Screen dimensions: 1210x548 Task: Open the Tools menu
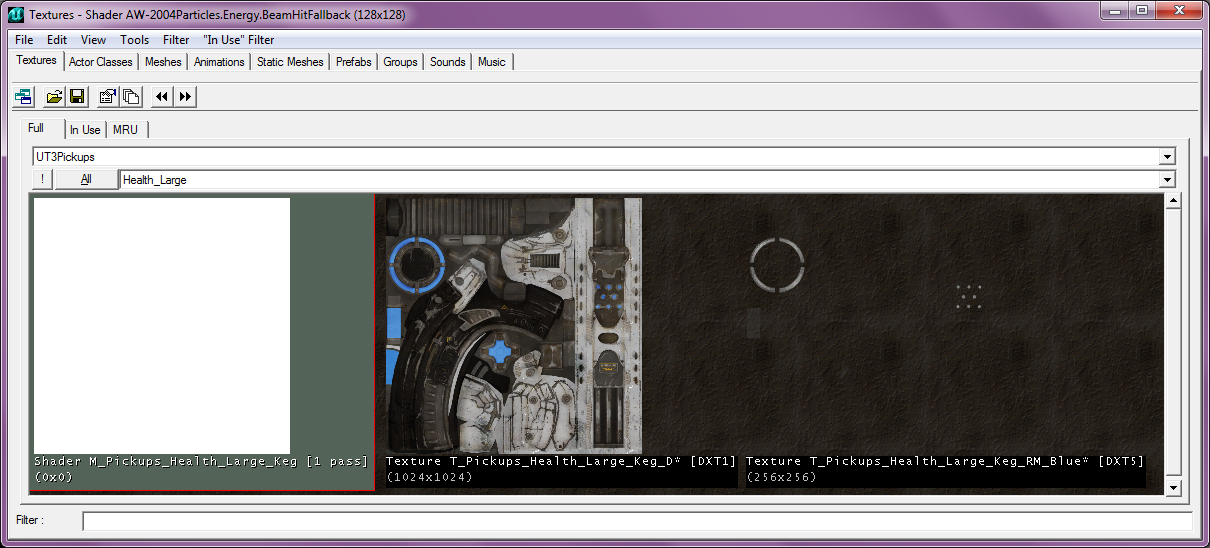(x=134, y=40)
